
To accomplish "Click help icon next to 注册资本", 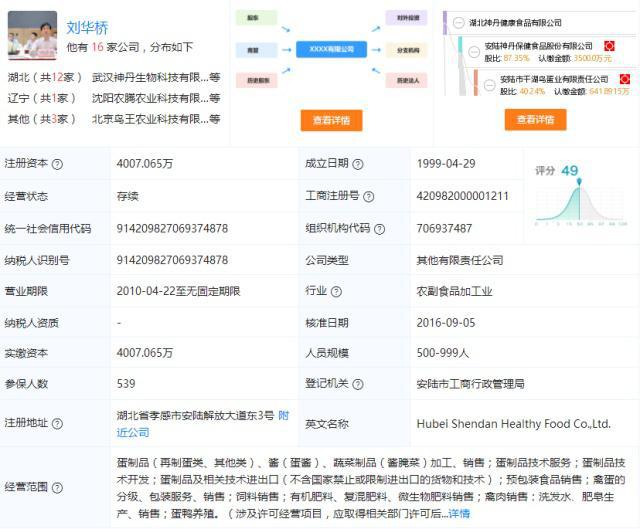I will [58, 164].
